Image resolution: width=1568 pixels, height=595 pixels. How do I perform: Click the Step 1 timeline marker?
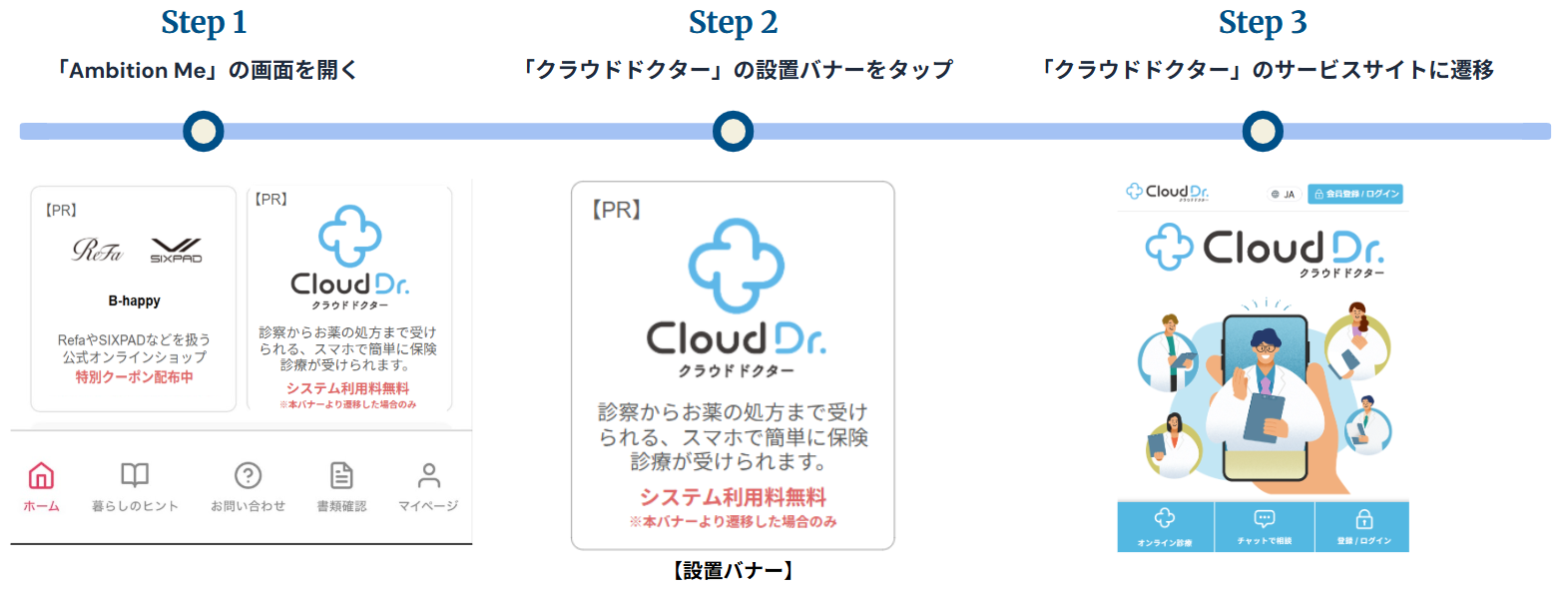tap(204, 131)
